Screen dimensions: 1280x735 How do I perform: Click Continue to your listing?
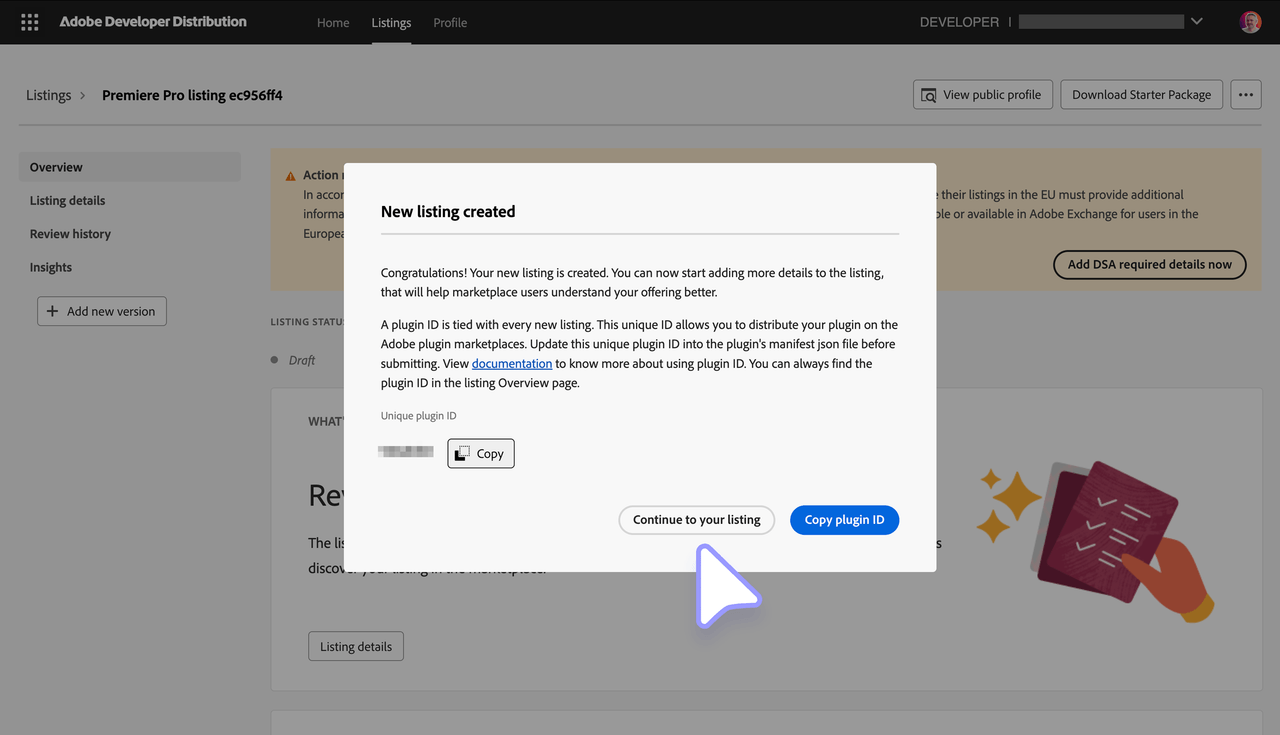pyautogui.click(x=696, y=520)
